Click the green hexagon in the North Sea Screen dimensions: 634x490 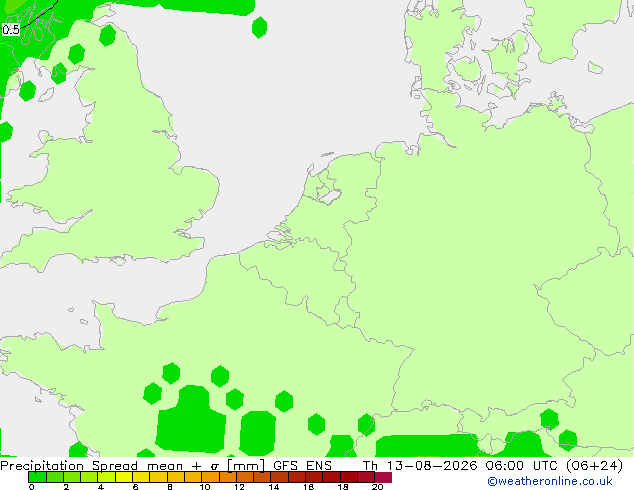tap(259, 27)
